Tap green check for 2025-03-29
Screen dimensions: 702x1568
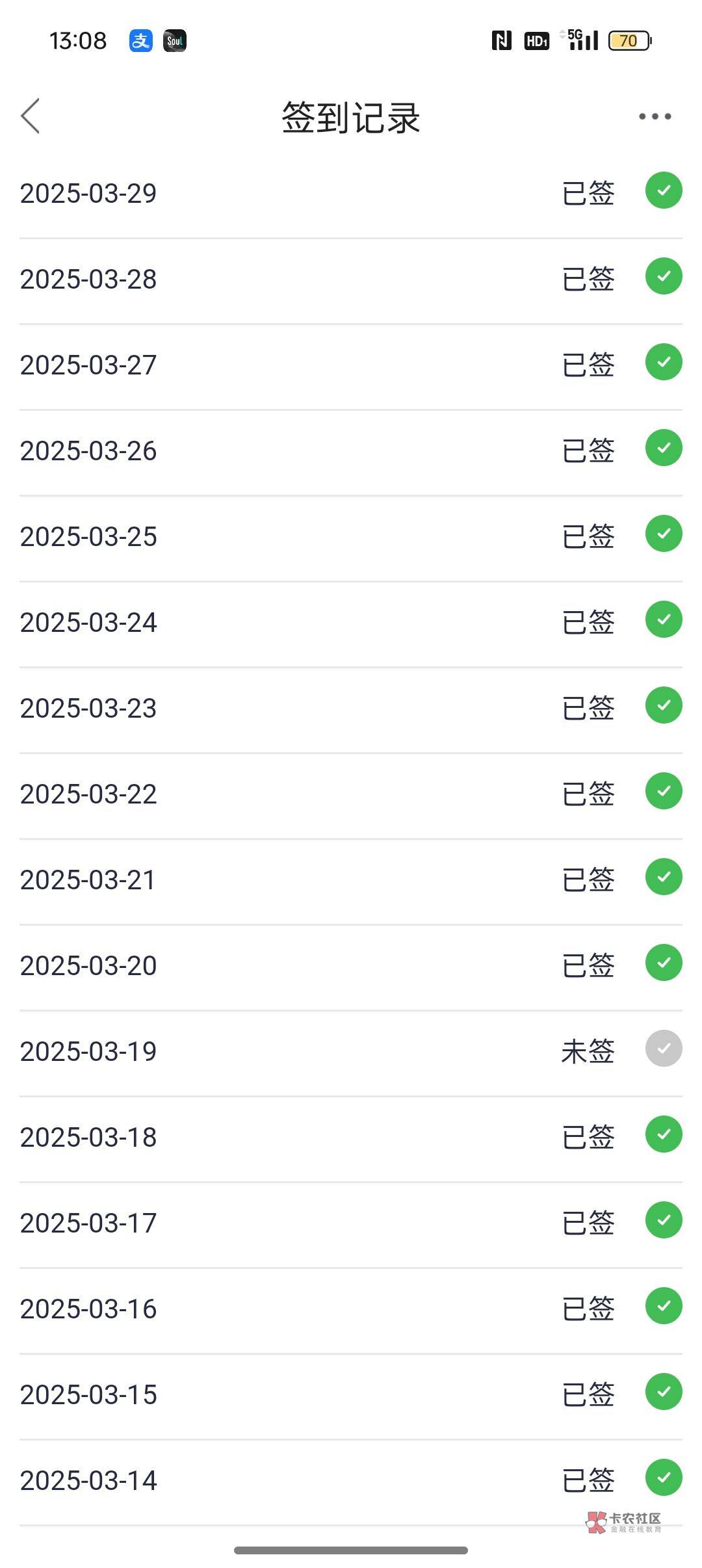(663, 190)
